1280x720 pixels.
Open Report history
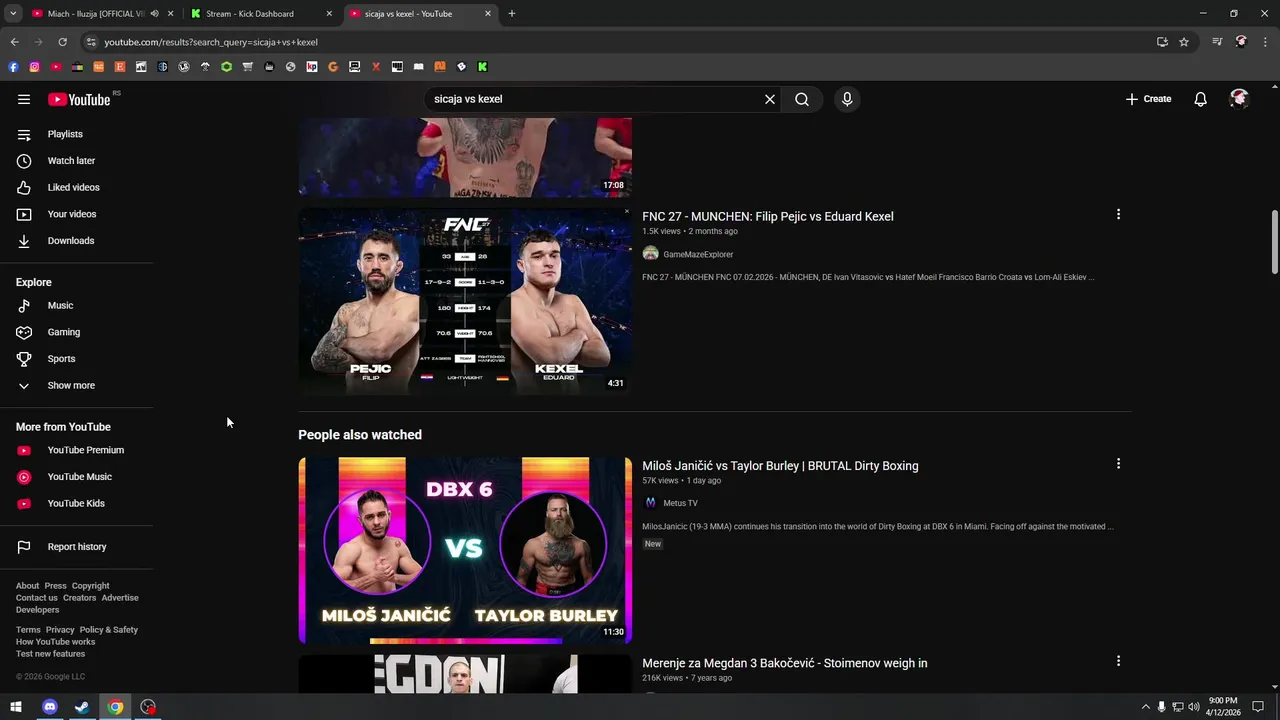tap(76, 547)
